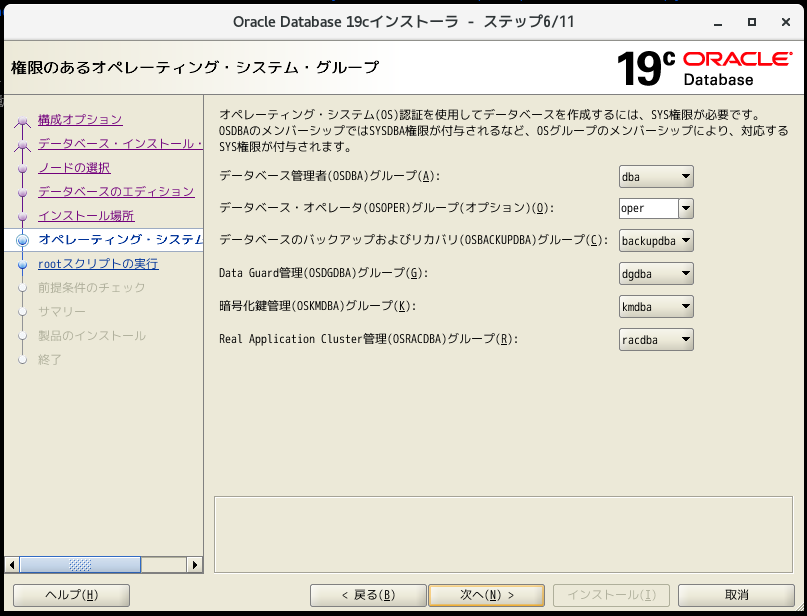Click the step bullet next to ノードの選択

click(22, 168)
